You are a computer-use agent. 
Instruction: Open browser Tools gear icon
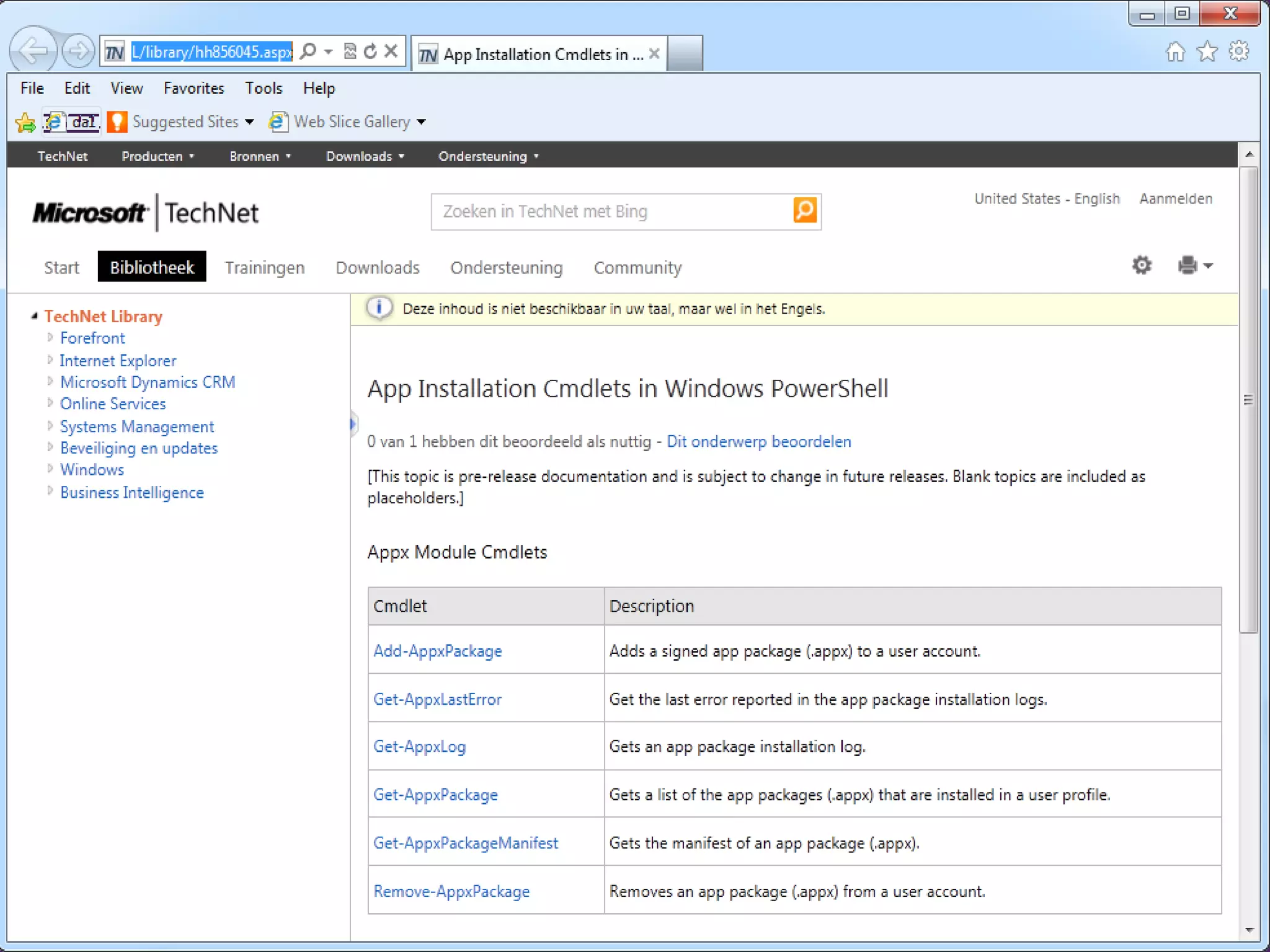1238,51
